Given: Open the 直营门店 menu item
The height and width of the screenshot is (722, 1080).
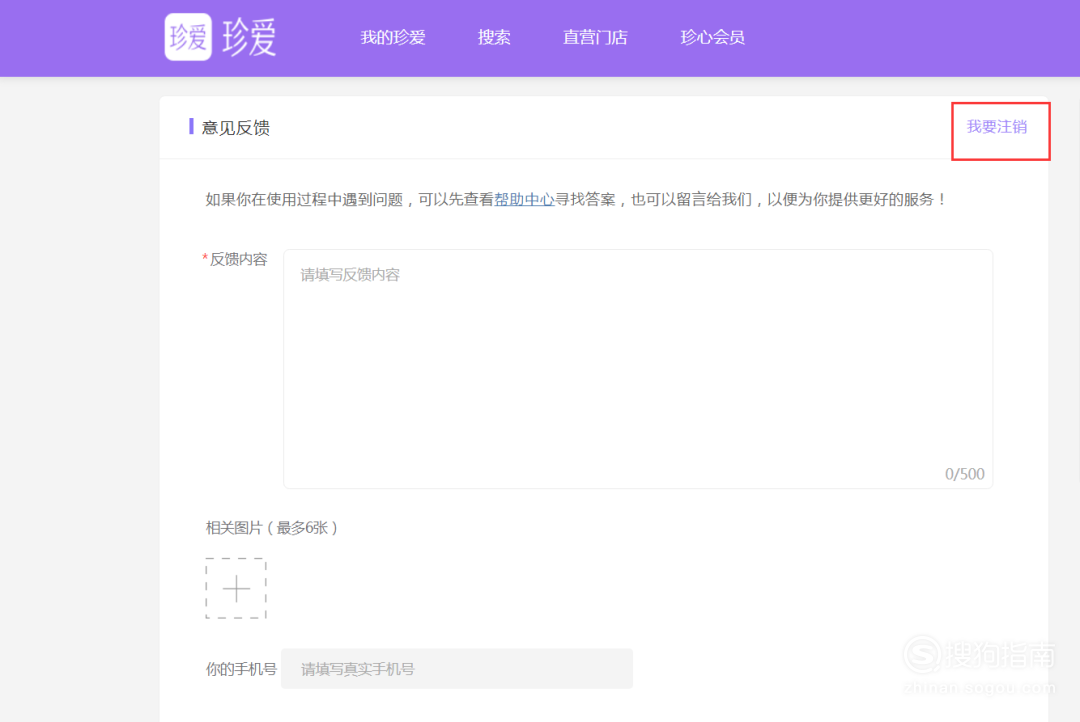Looking at the screenshot, I should click(x=595, y=37).
